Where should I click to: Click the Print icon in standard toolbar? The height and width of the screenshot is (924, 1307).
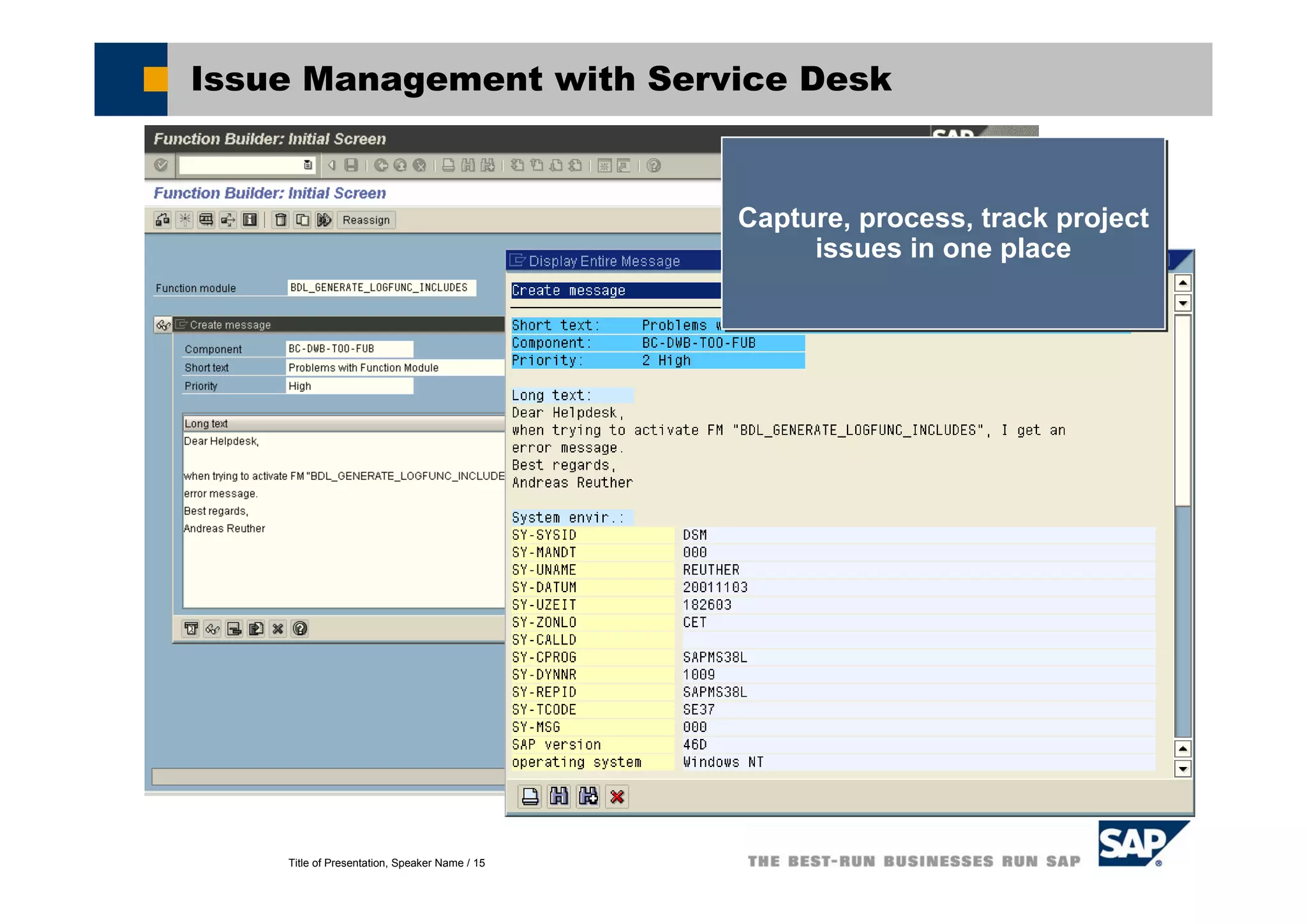[449, 165]
